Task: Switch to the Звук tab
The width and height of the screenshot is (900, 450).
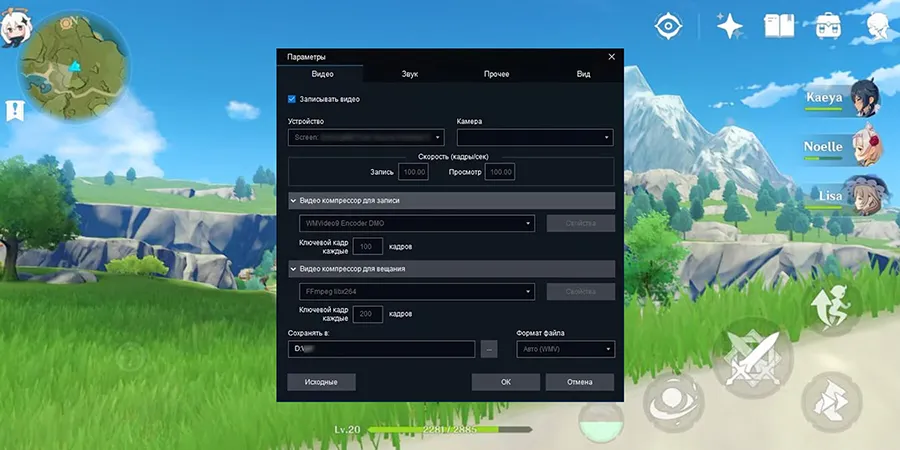Action: [x=410, y=74]
